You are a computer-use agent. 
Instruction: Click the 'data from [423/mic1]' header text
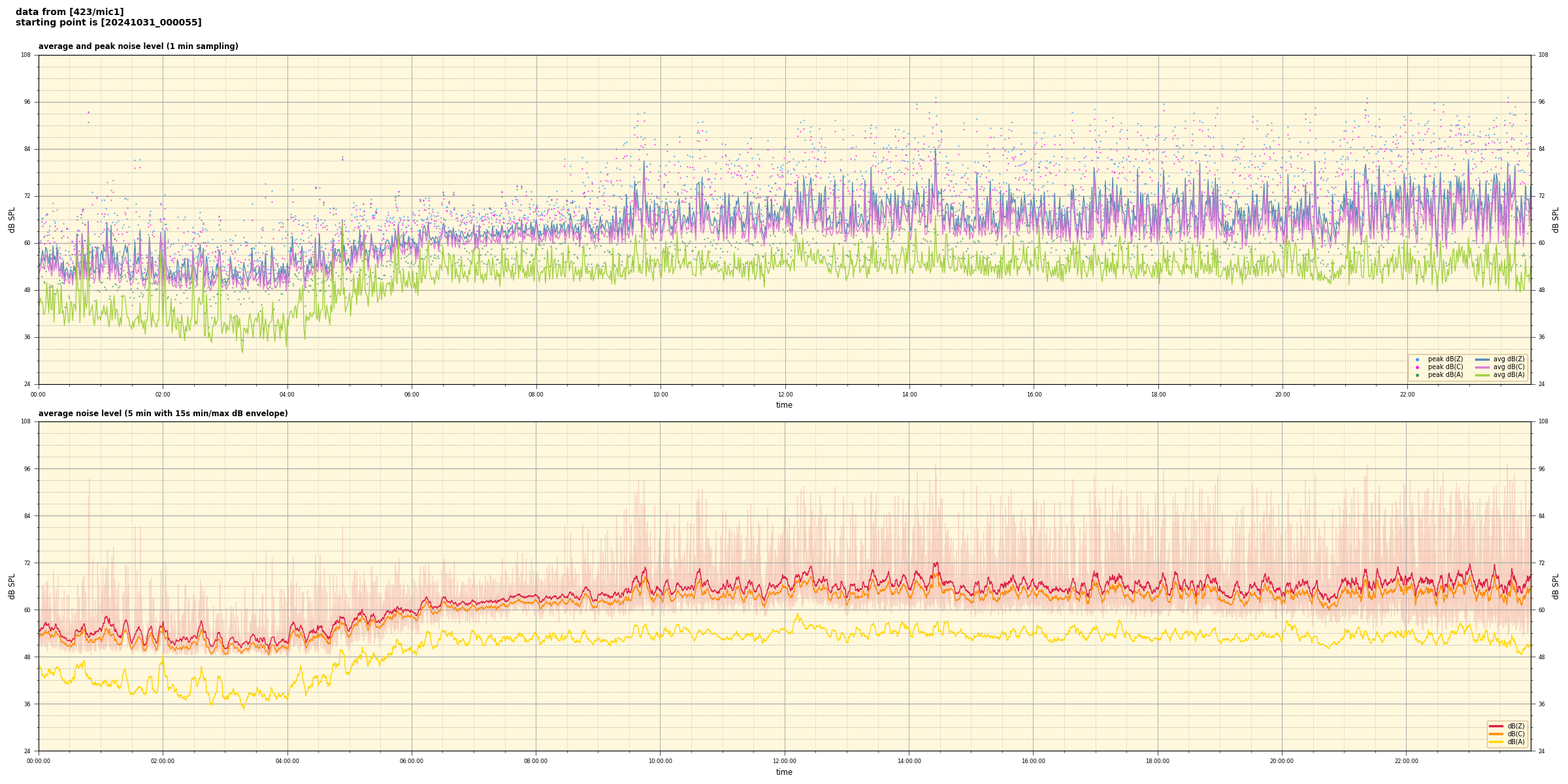click(x=69, y=12)
